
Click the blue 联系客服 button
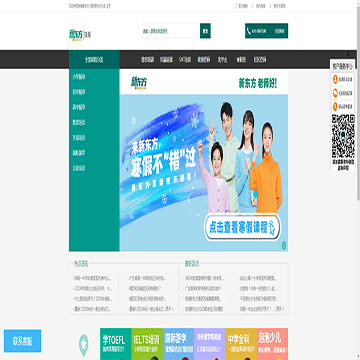coord(23,341)
